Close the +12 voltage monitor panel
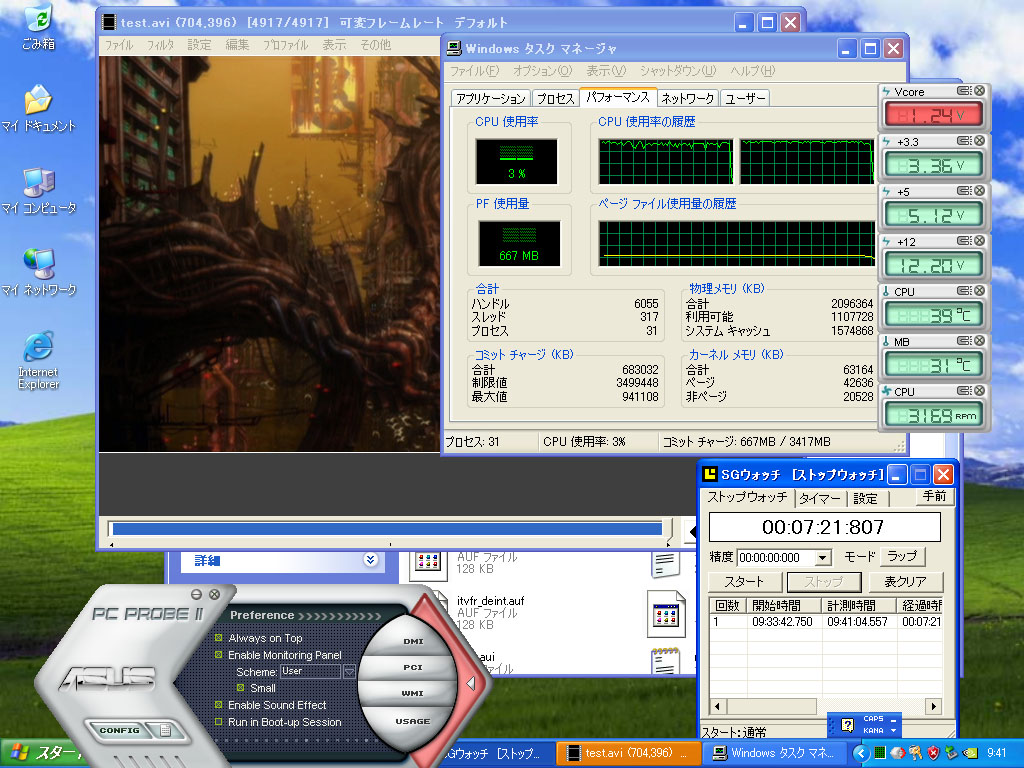Viewport: 1024px width, 768px height. (x=979, y=240)
